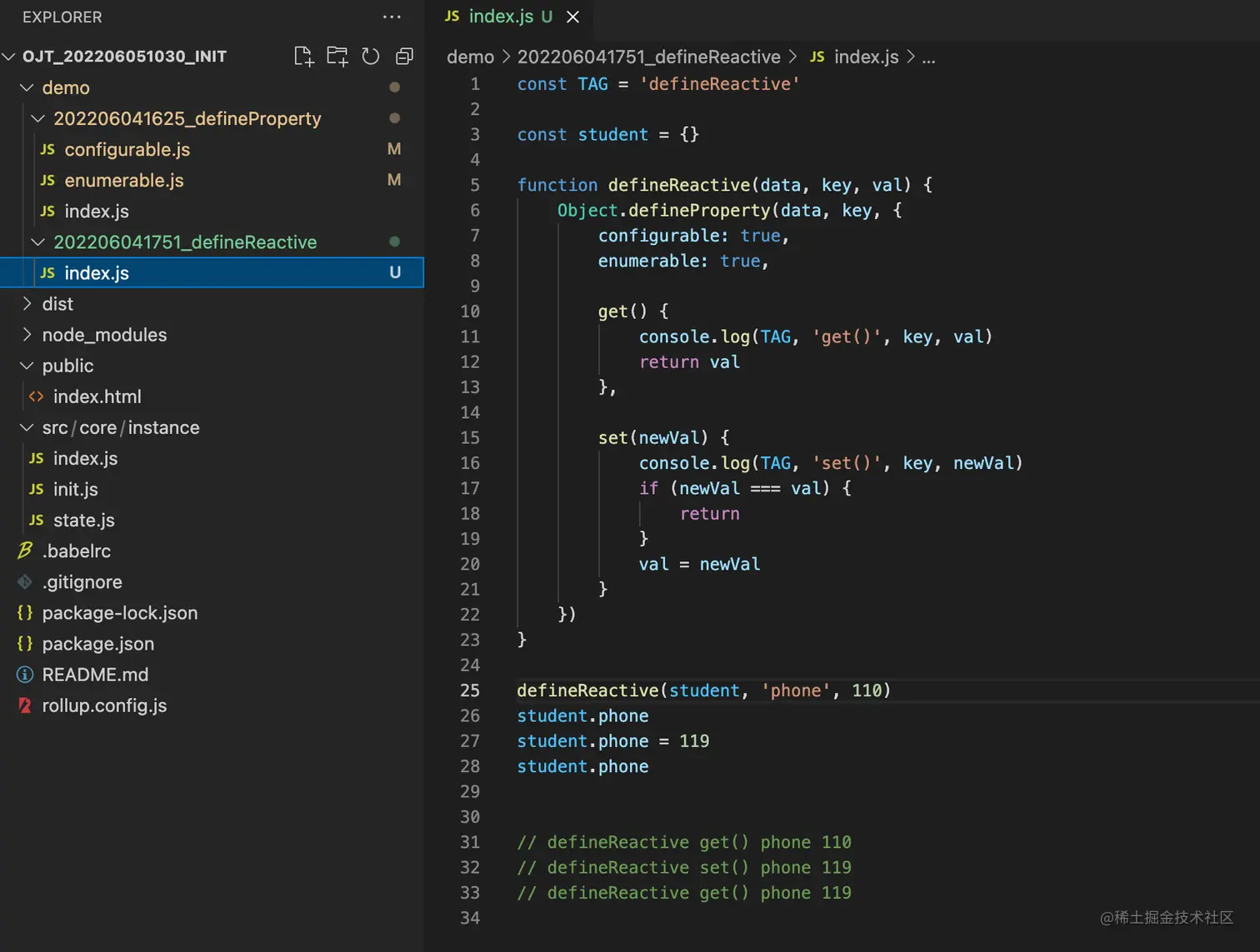Click 202206041751_defineReactive in breadcrumb

(x=649, y=57)
